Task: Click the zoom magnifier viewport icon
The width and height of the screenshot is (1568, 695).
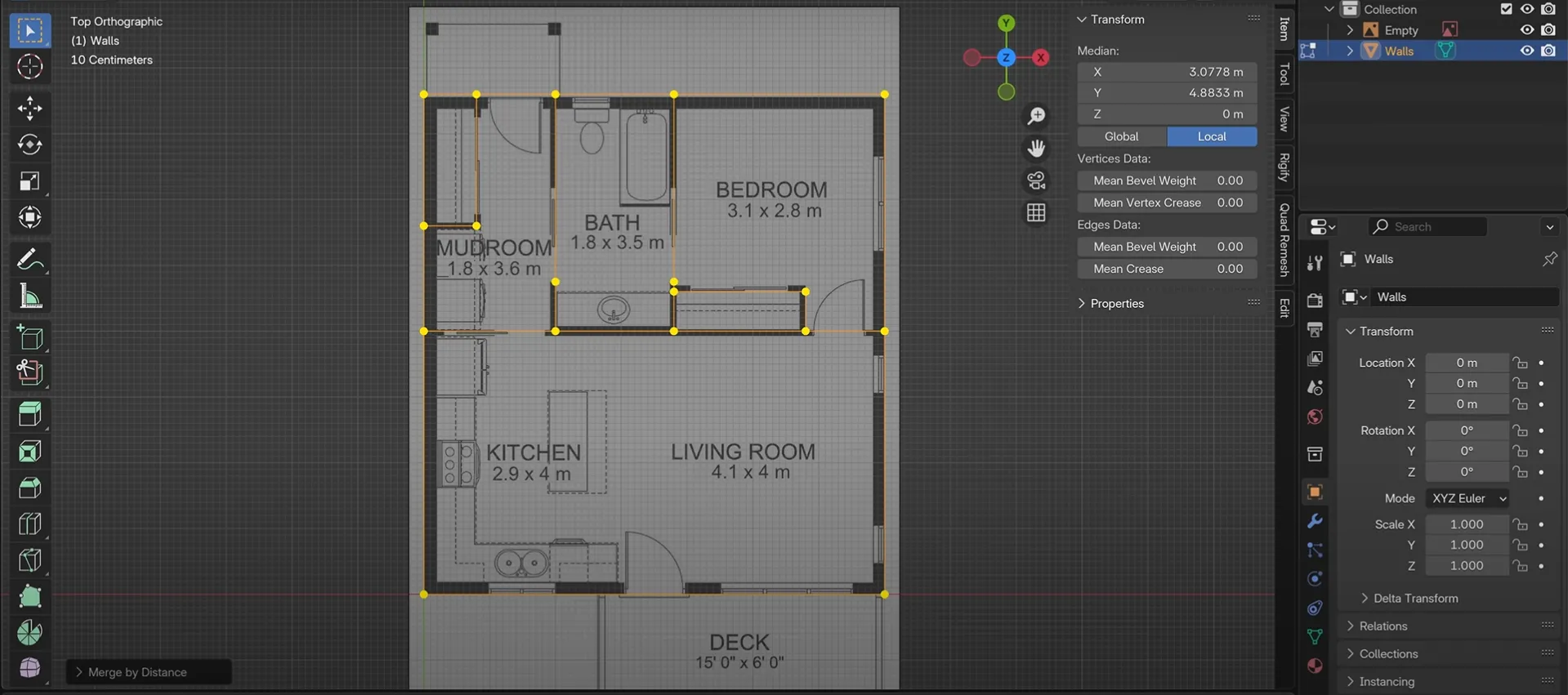Action: pos(1036,116)
